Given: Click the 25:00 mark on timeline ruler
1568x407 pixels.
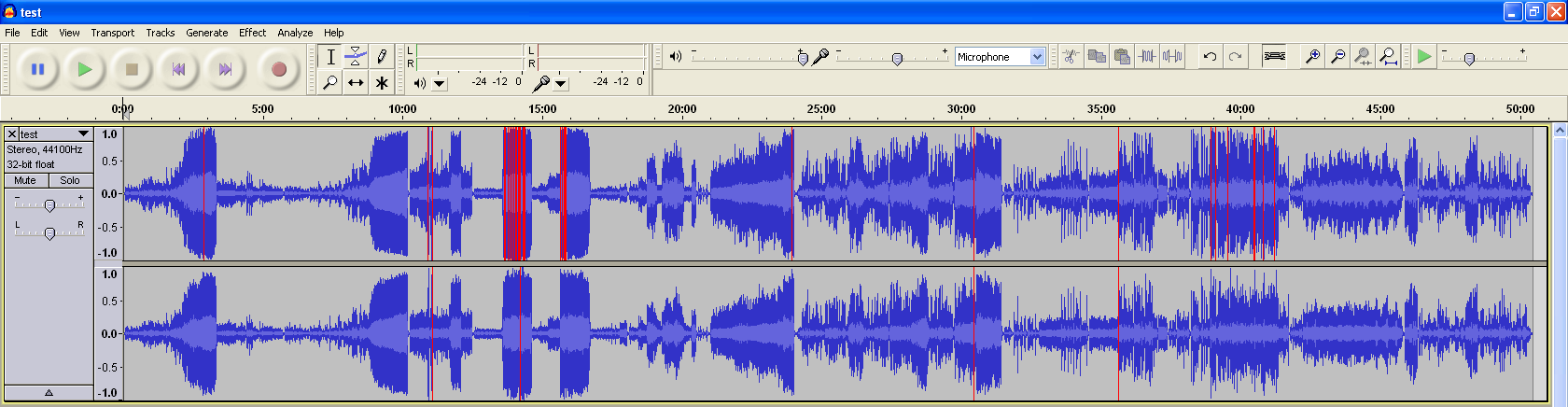Looking at the screenshot, I should (821, 109).
